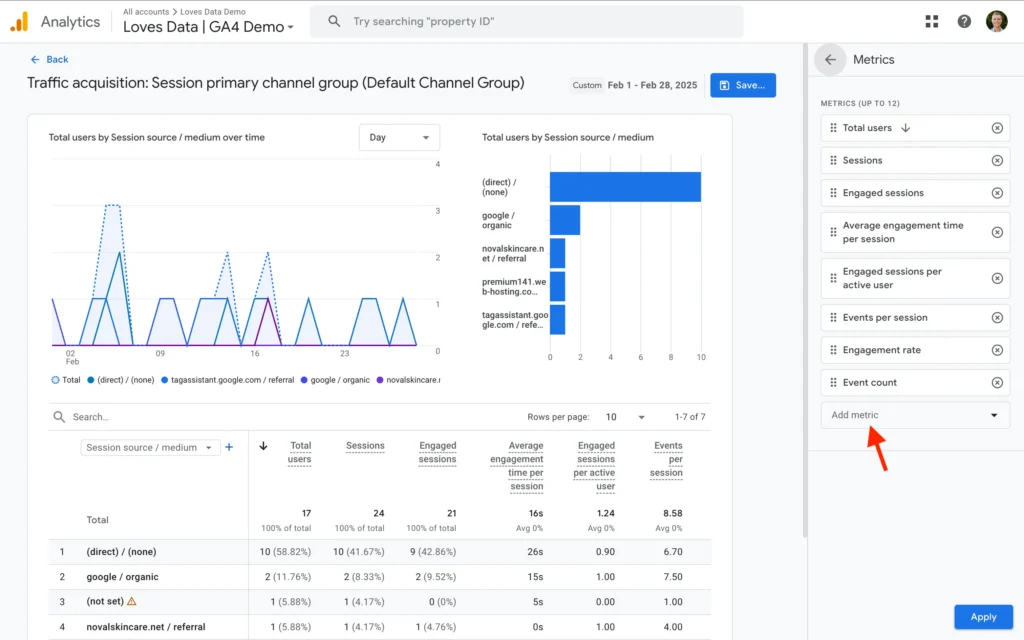The image size is (1024, 640).
Task: Remove the Sessions metric
Action: pos(996,160)
